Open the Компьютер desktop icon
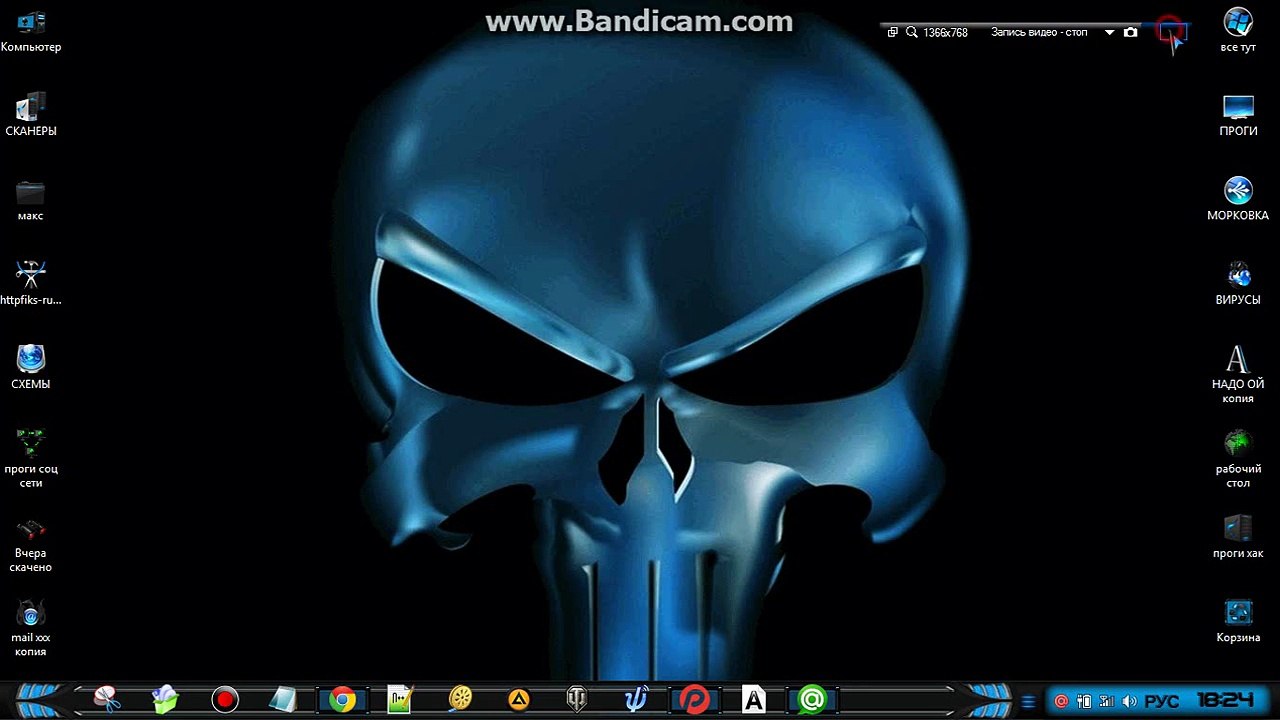1280x720 pixels. point(31,32)
